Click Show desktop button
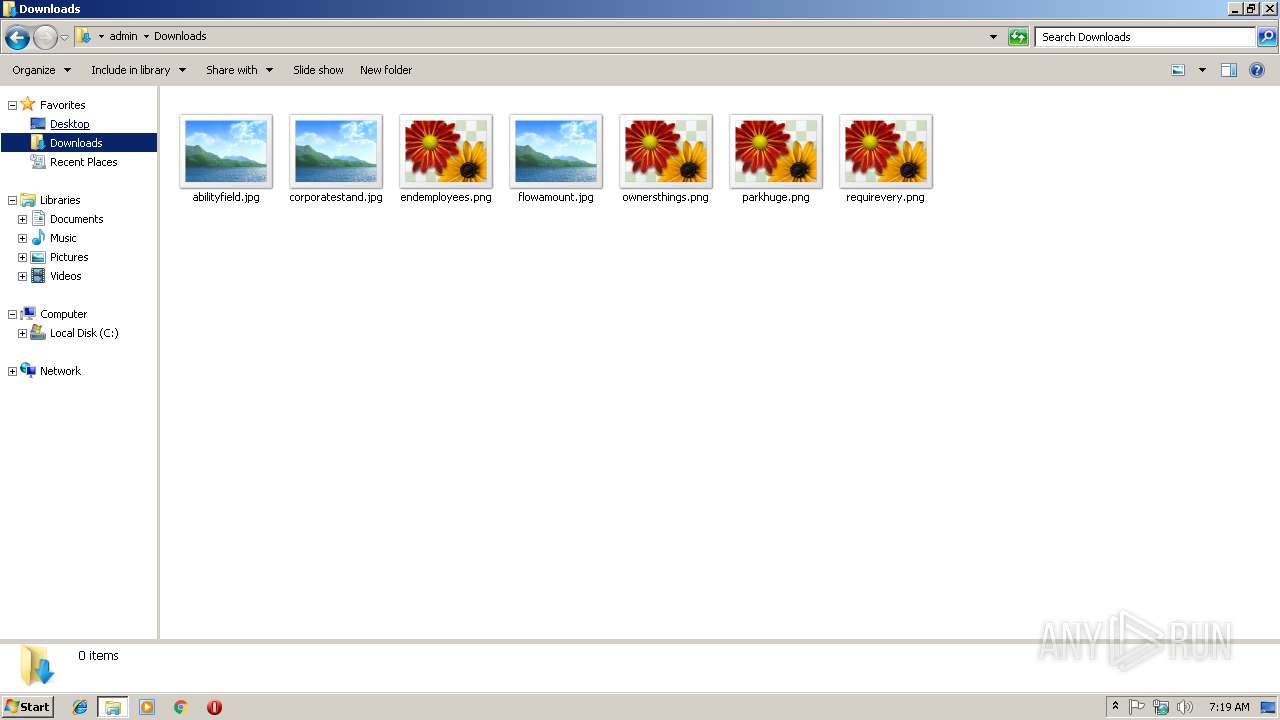The height and width of the screenshot is (720, 1280). click(1269, 707)
